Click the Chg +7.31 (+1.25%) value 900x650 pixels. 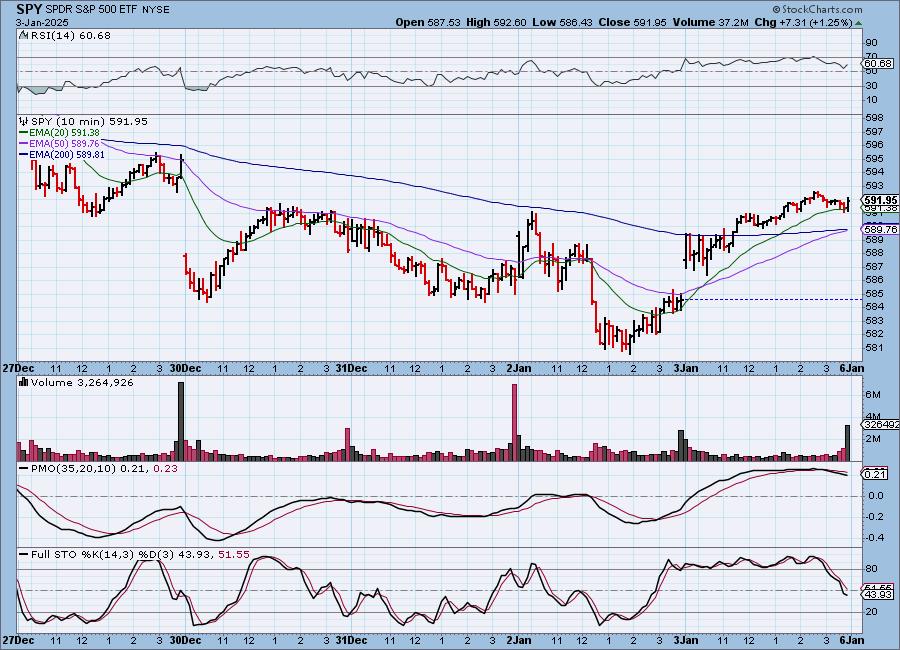click(x=804, y=22)
